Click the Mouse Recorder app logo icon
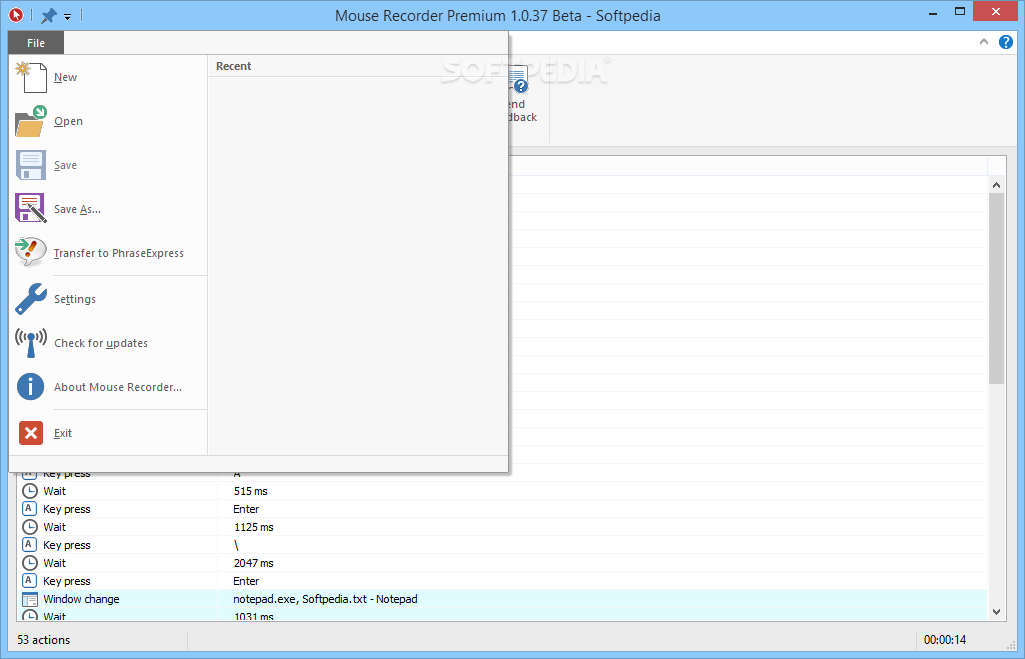 click(16, 14)
